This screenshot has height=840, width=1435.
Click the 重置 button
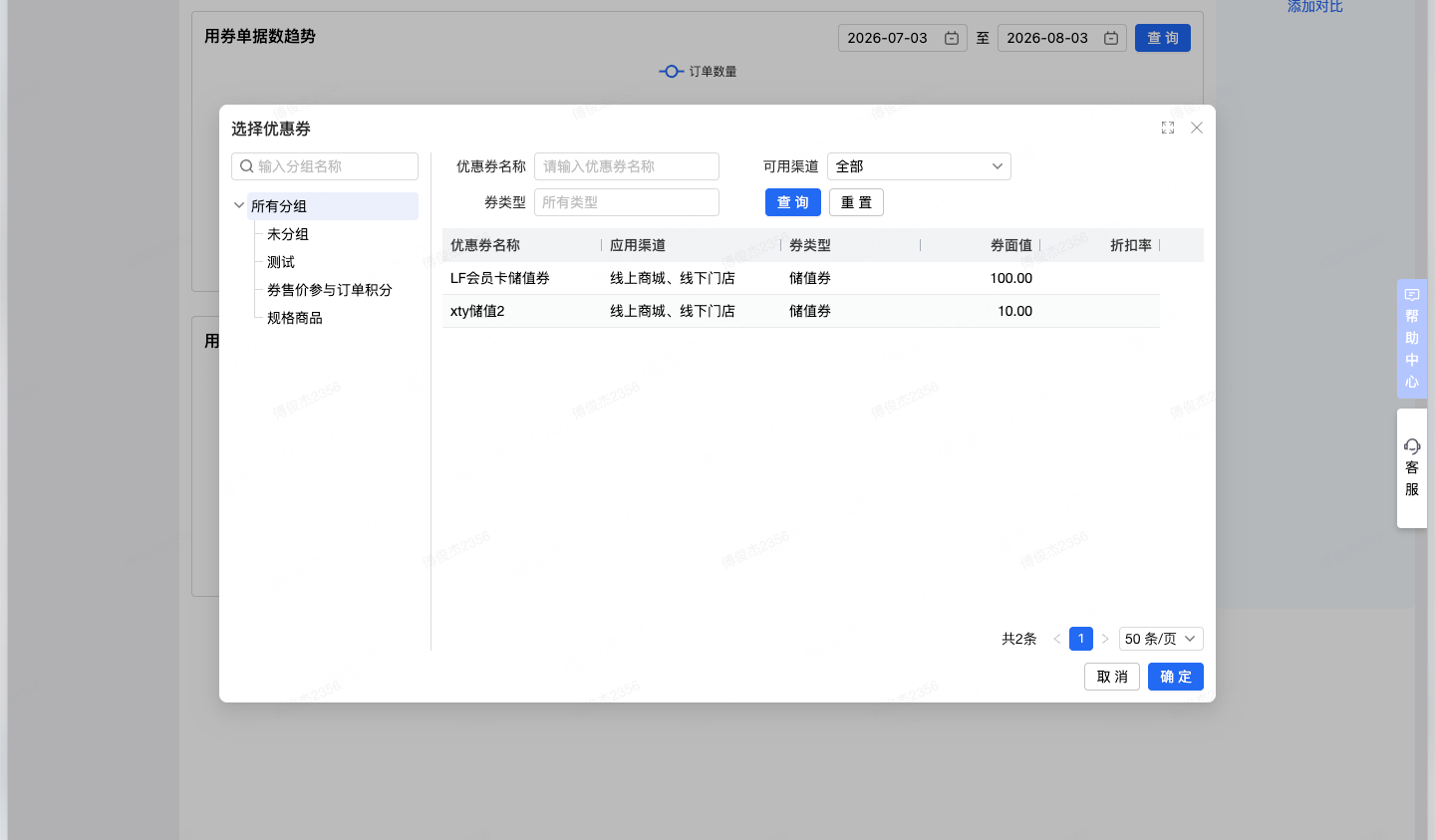(856, 202)
